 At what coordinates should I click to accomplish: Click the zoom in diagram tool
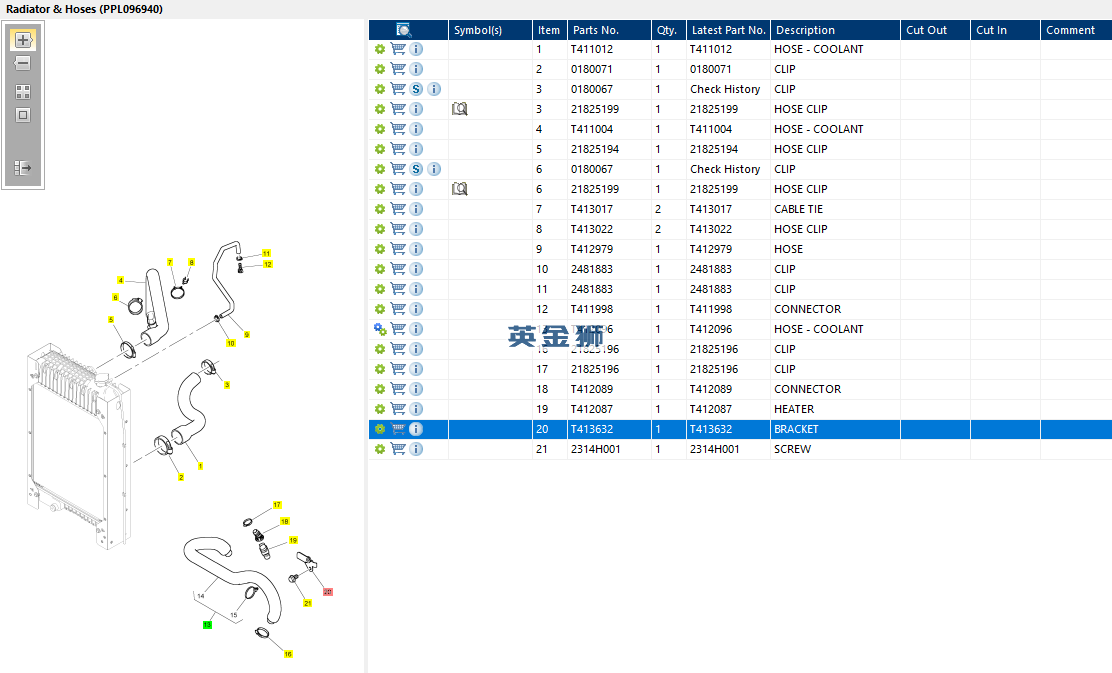pyautogui.click(x=23, y=40)
